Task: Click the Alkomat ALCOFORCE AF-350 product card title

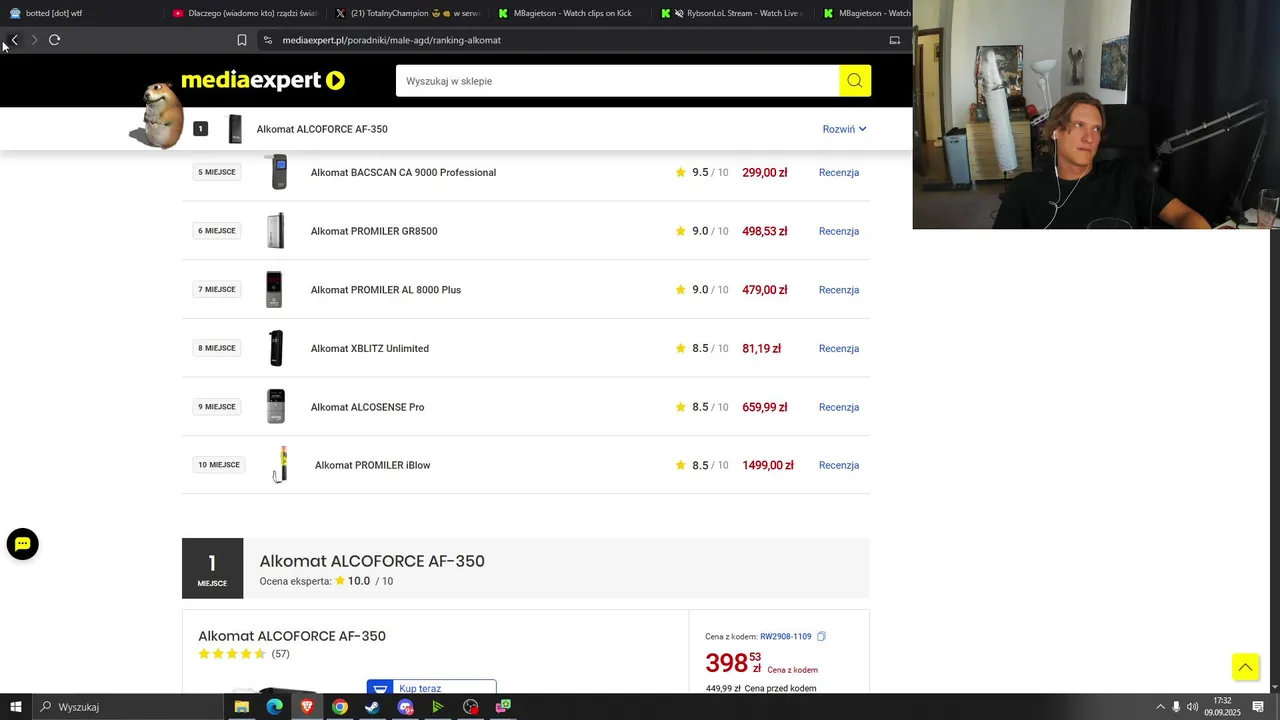Action: click(x=292, y=636)
